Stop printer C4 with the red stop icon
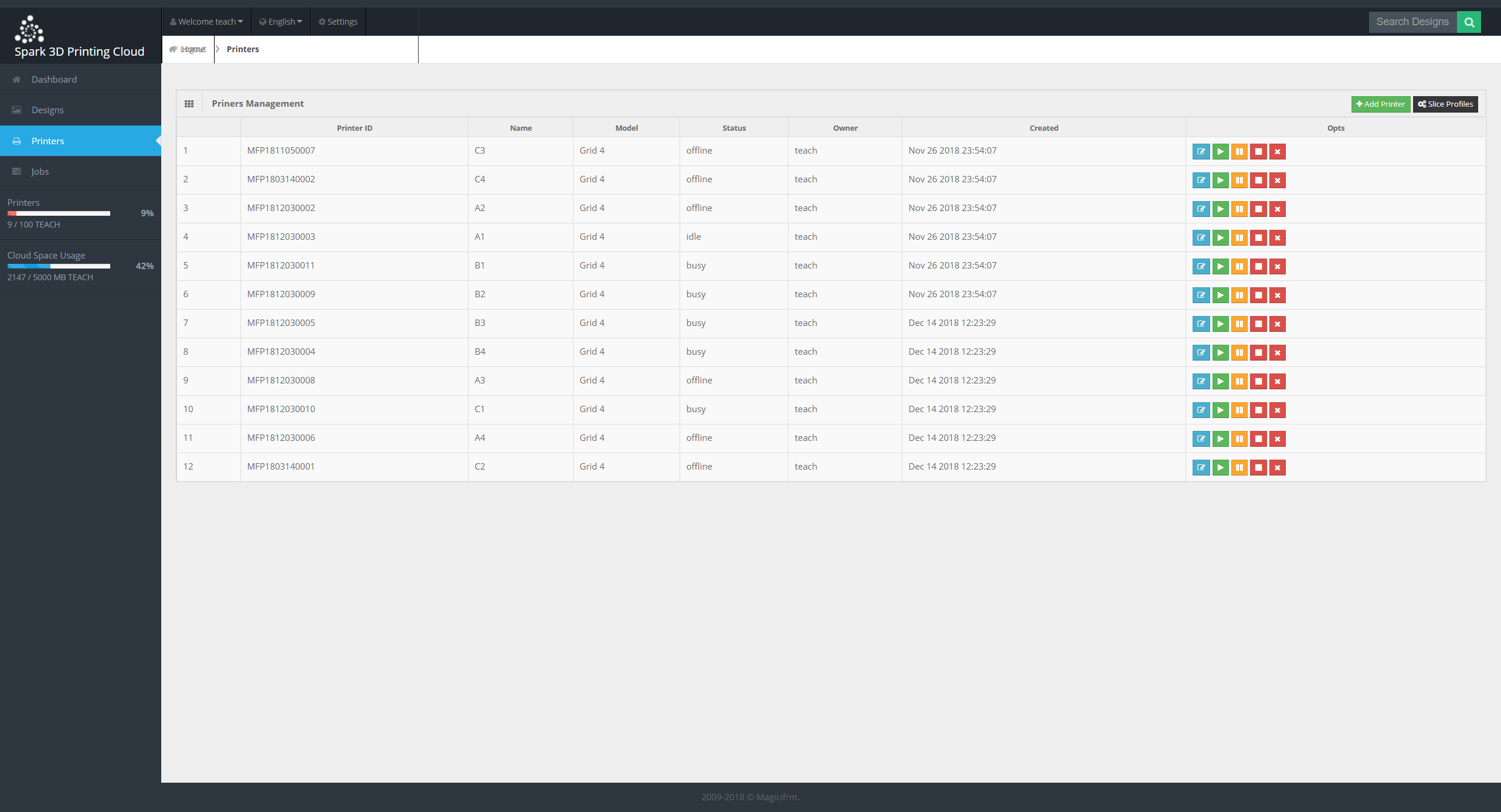The image size is (1501, 812). [x=1258, y=180]
